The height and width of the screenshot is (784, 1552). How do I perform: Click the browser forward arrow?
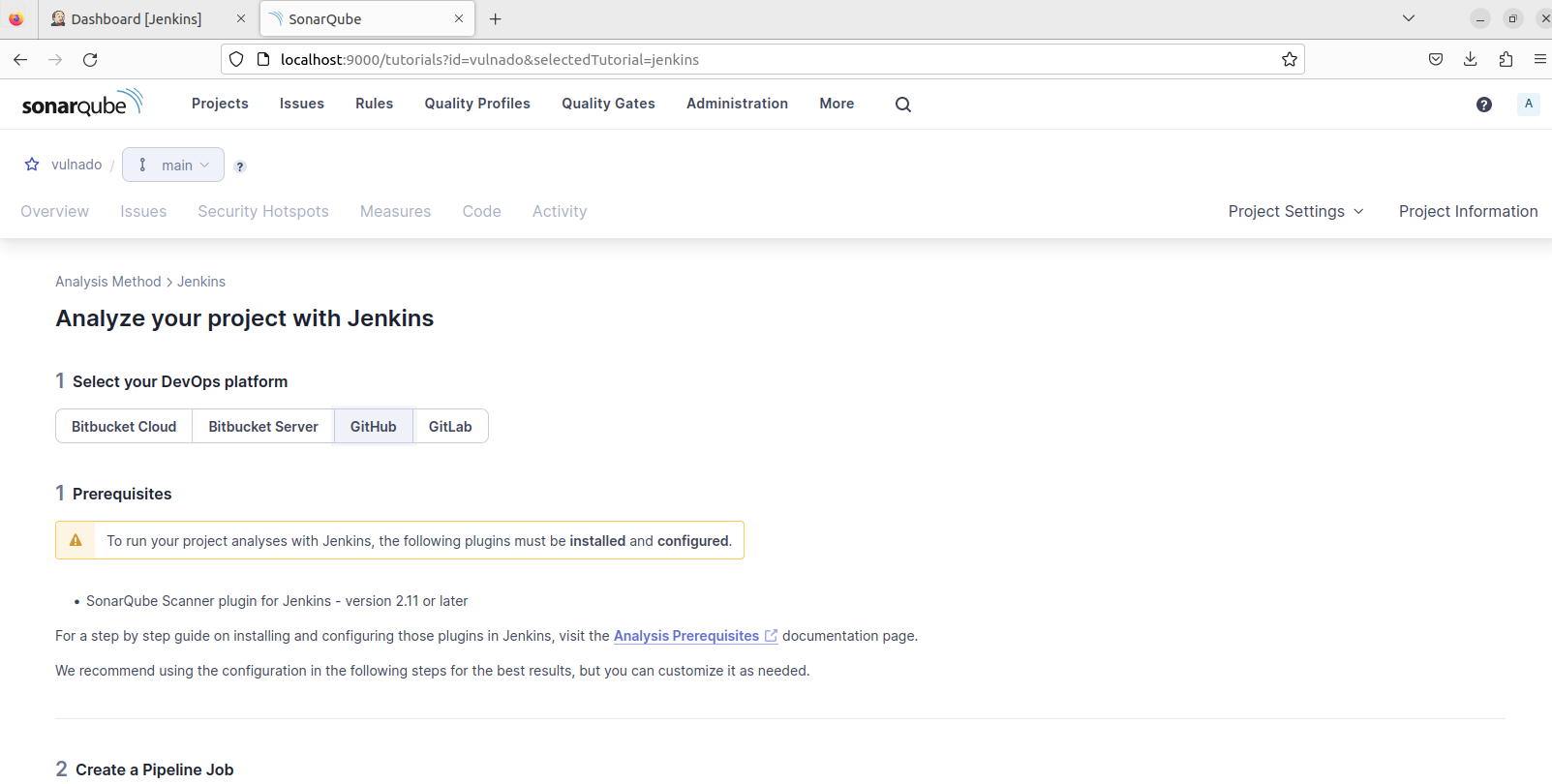[55, 60]
